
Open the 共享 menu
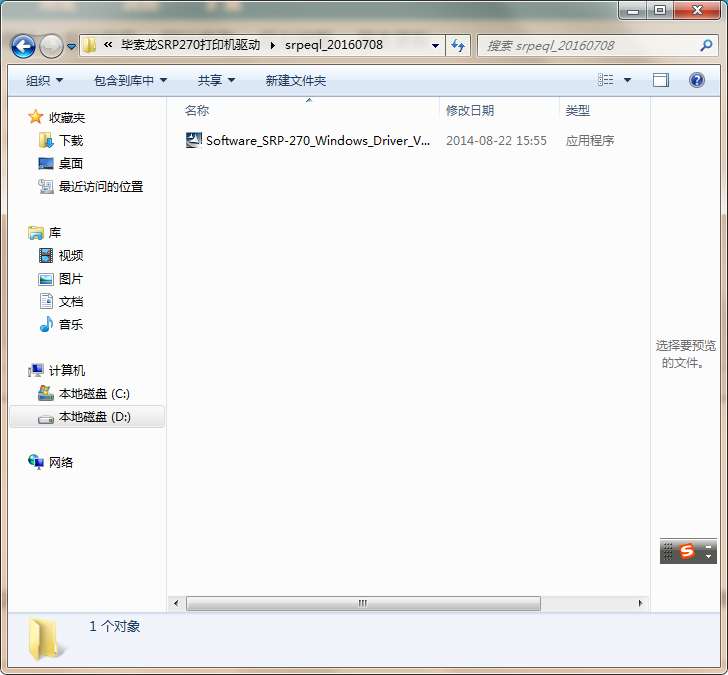(216, 81)
